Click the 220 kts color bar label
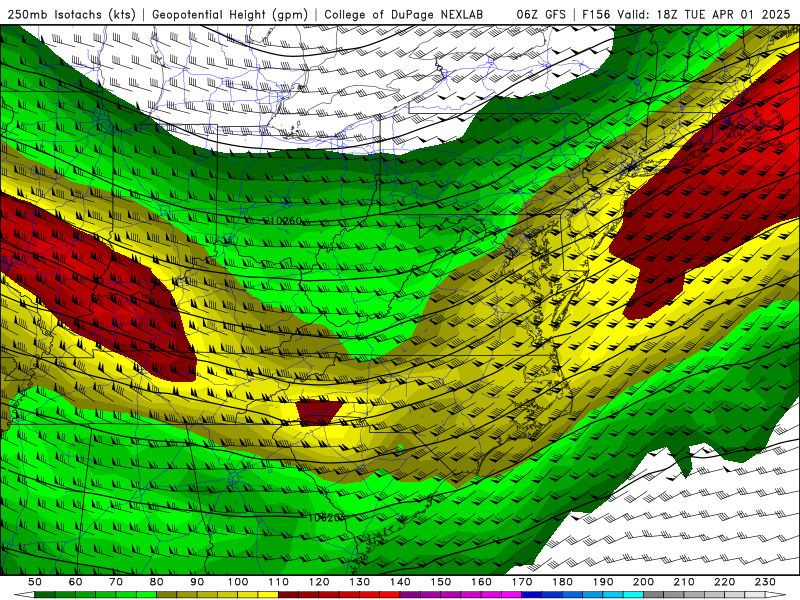Screen dimensions: 800x600 point(724,582)
